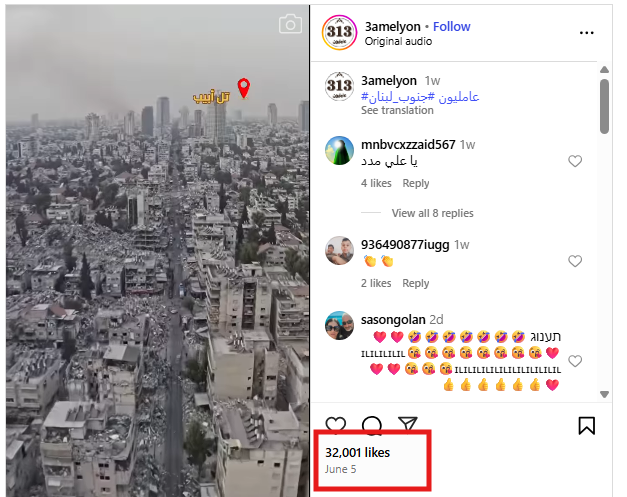Reply to mnbvcxzzaid567's comment

[415, 183]
